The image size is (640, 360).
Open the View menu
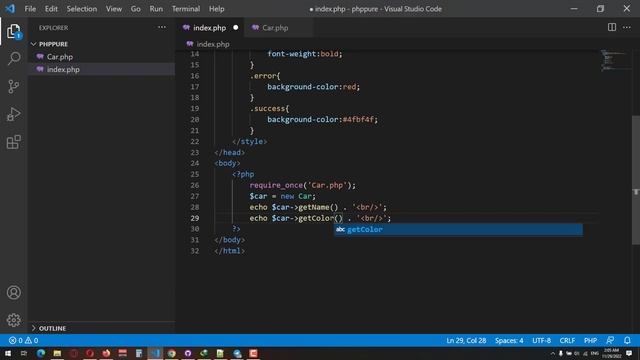click(114, 9)
